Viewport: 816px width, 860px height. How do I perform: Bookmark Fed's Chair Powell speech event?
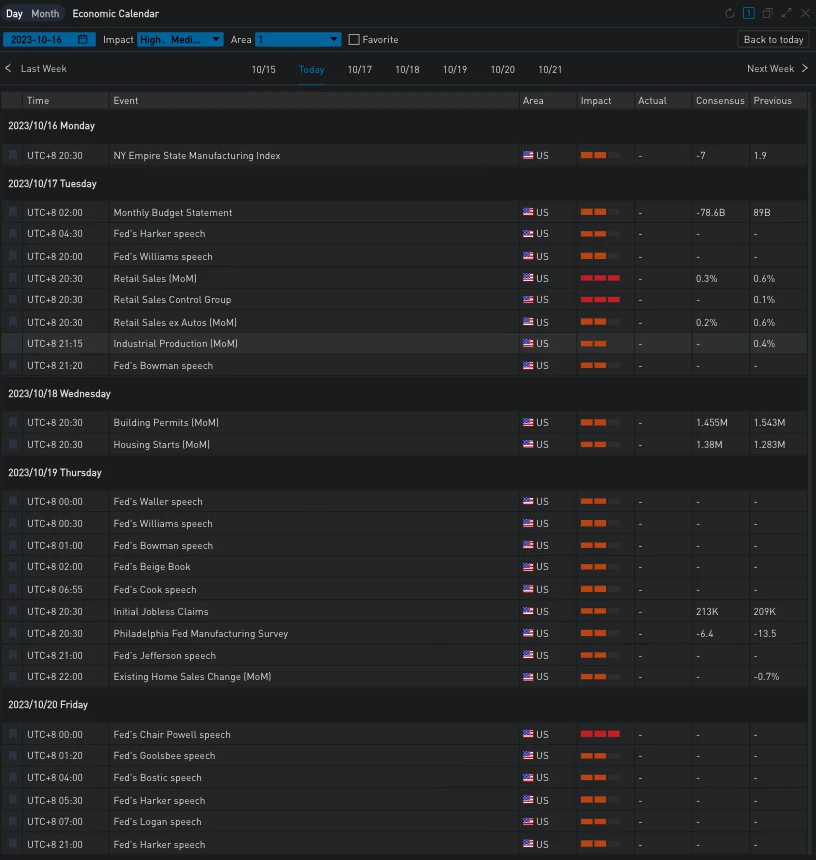[13, 735]
